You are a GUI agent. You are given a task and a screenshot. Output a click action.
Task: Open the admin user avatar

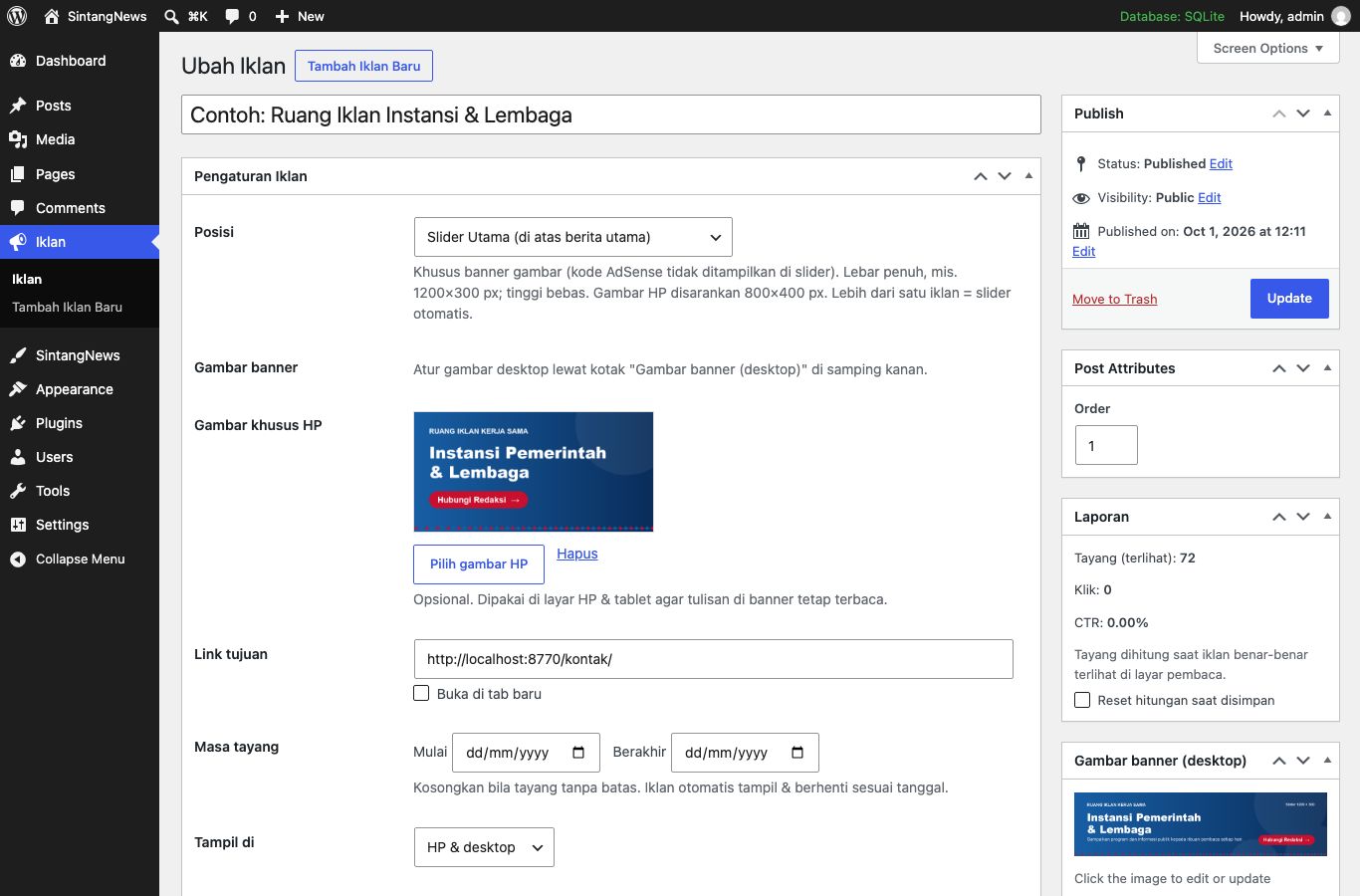pos(1341,16)
